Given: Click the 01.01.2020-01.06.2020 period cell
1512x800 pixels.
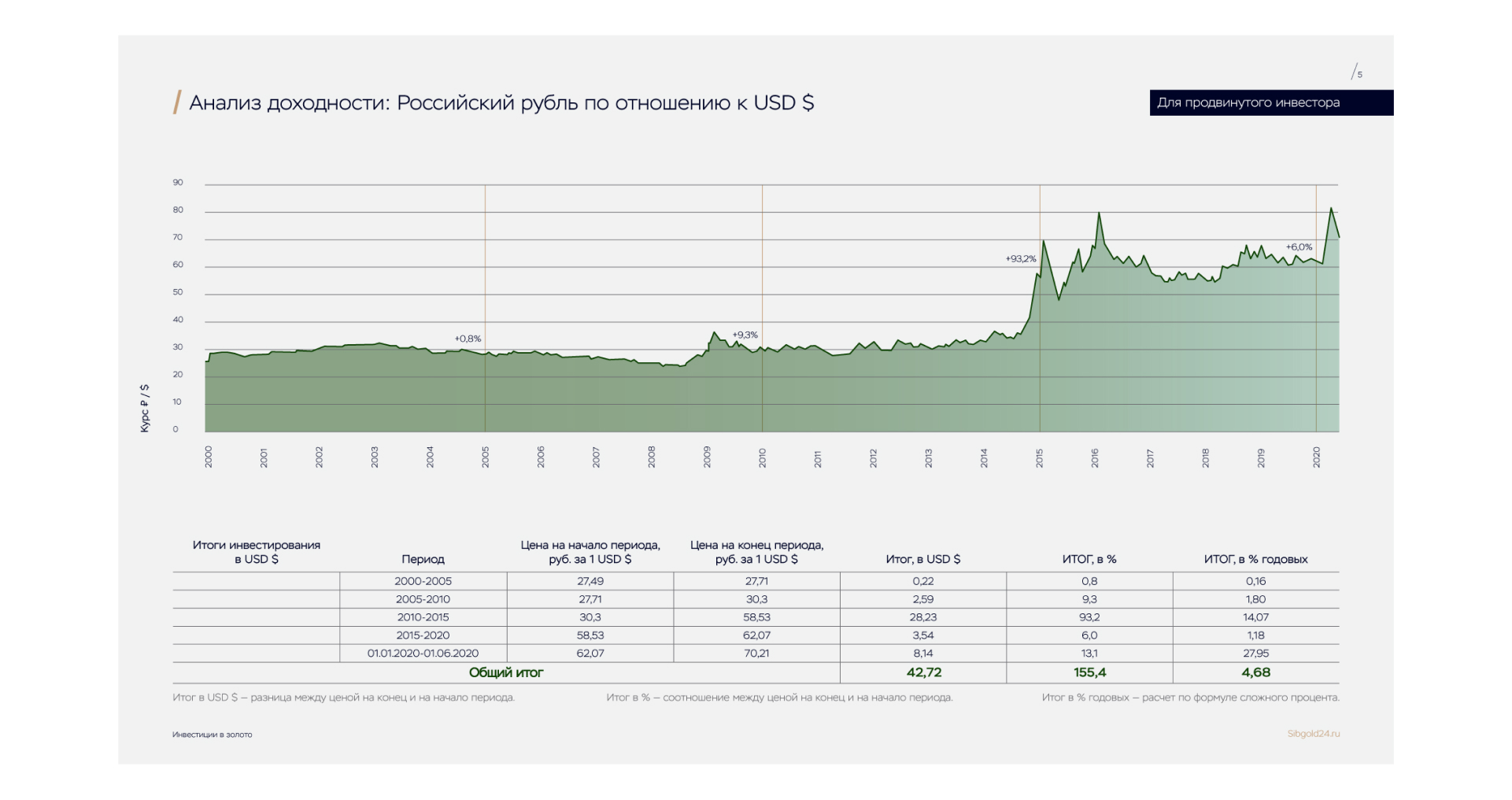Looking at the screenshot, I should click(x=423, y=653).
